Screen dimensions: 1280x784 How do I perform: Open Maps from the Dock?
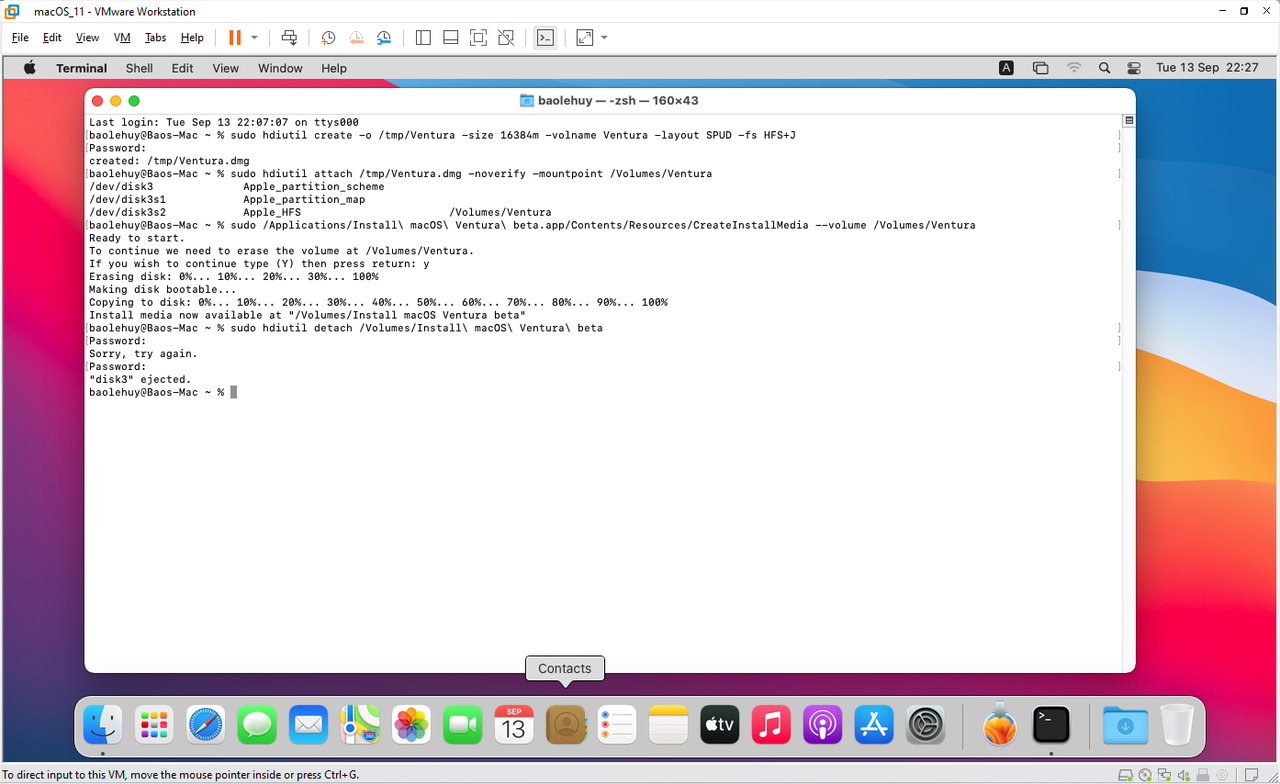(360, 724)
